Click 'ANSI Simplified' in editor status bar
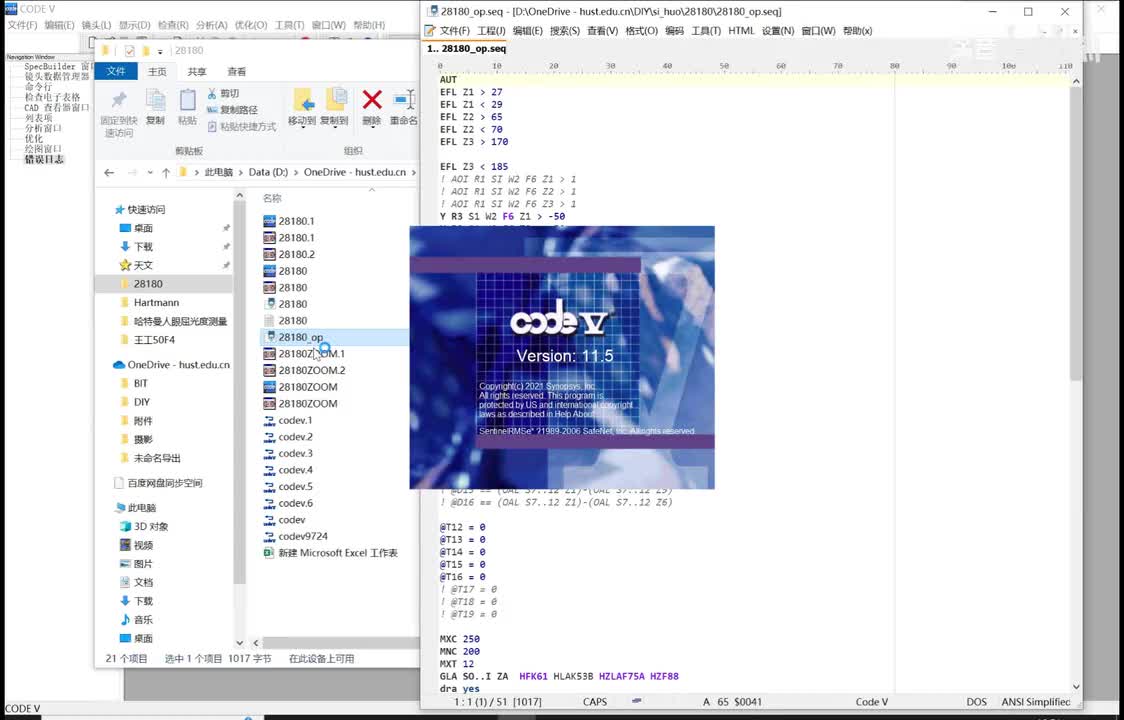The image size is (1124, 720). pyautogui.click(x=1036, y=701)
